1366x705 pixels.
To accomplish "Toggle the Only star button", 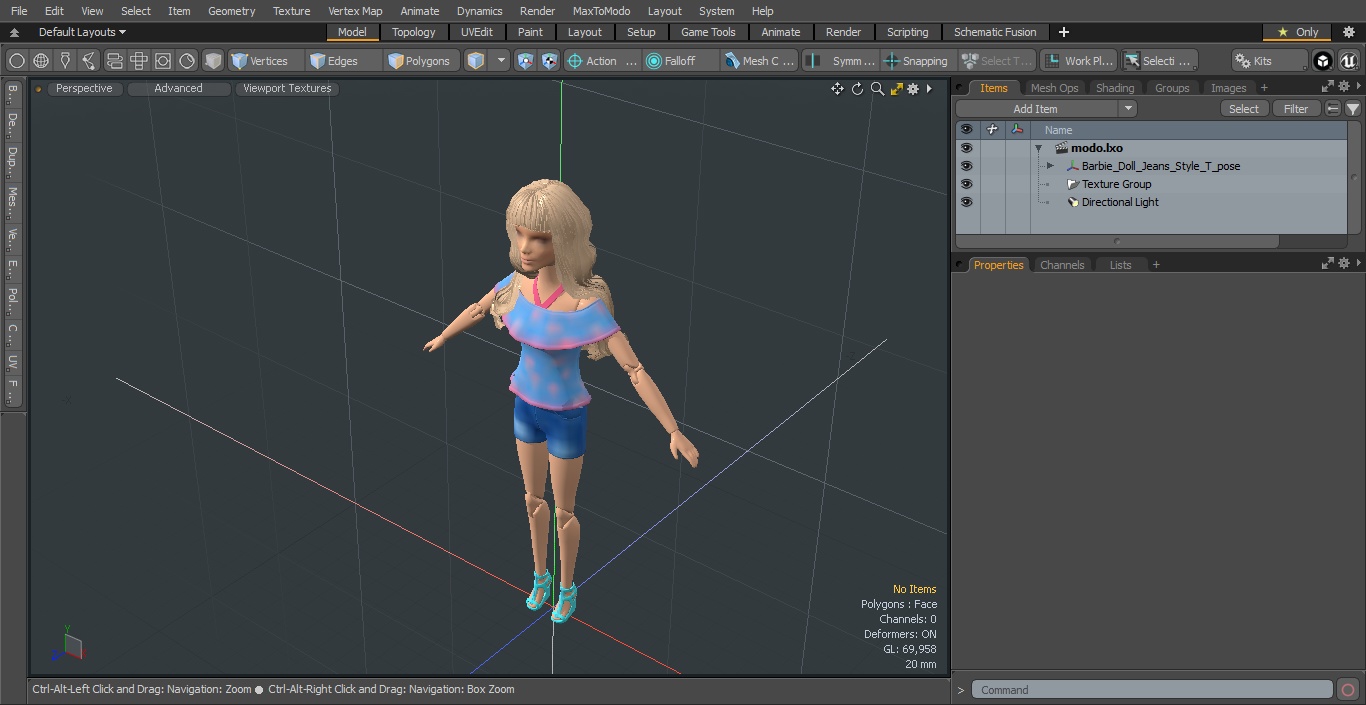I will pos(1298,32).
